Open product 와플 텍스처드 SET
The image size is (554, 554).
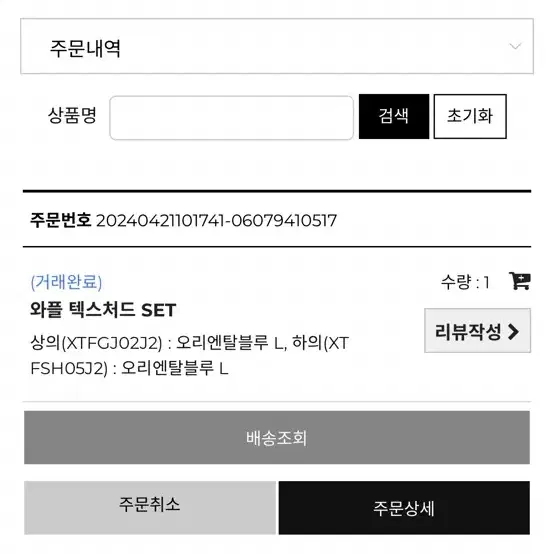click(x=103, y=310)
